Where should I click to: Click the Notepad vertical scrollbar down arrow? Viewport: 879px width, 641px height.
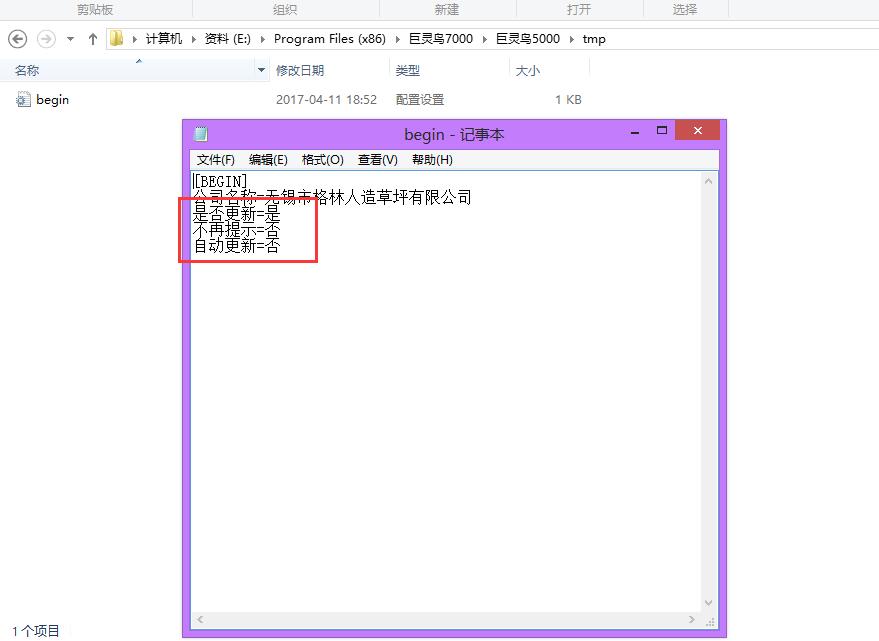[709, 603]
